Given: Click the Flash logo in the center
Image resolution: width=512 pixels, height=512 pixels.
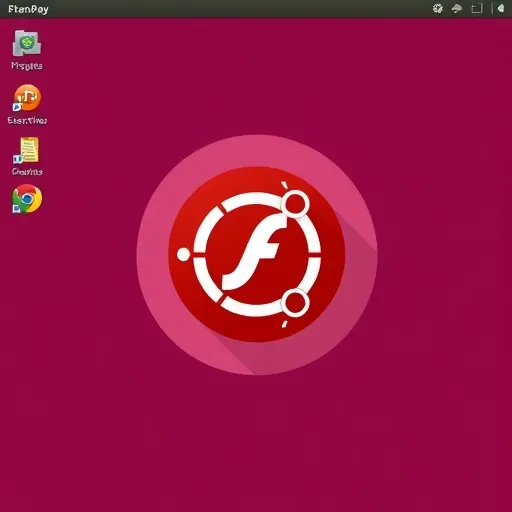Looking at the screenshot, I should pos(257,255).
